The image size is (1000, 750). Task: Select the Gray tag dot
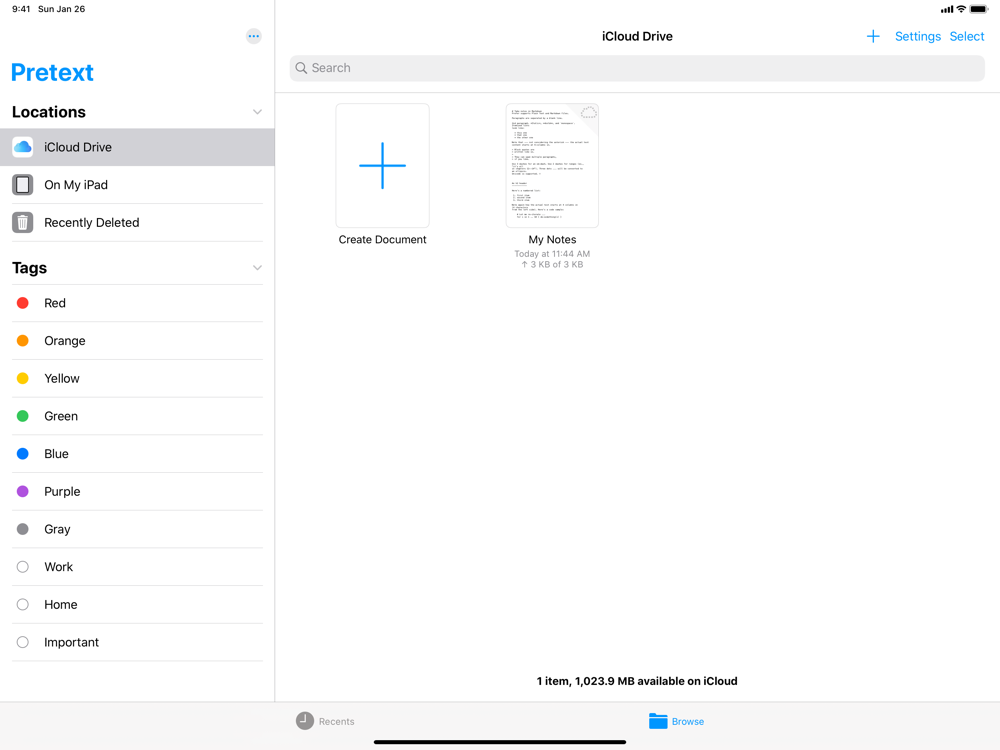point(23,529)
